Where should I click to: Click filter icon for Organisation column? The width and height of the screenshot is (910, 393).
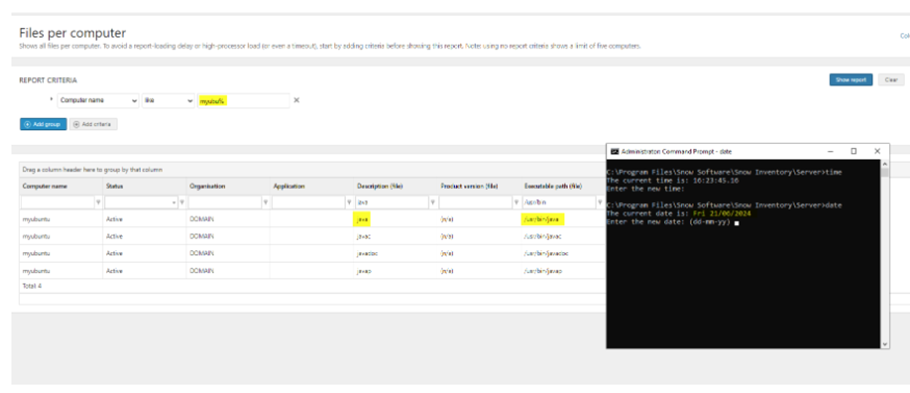tap(265, 203)
